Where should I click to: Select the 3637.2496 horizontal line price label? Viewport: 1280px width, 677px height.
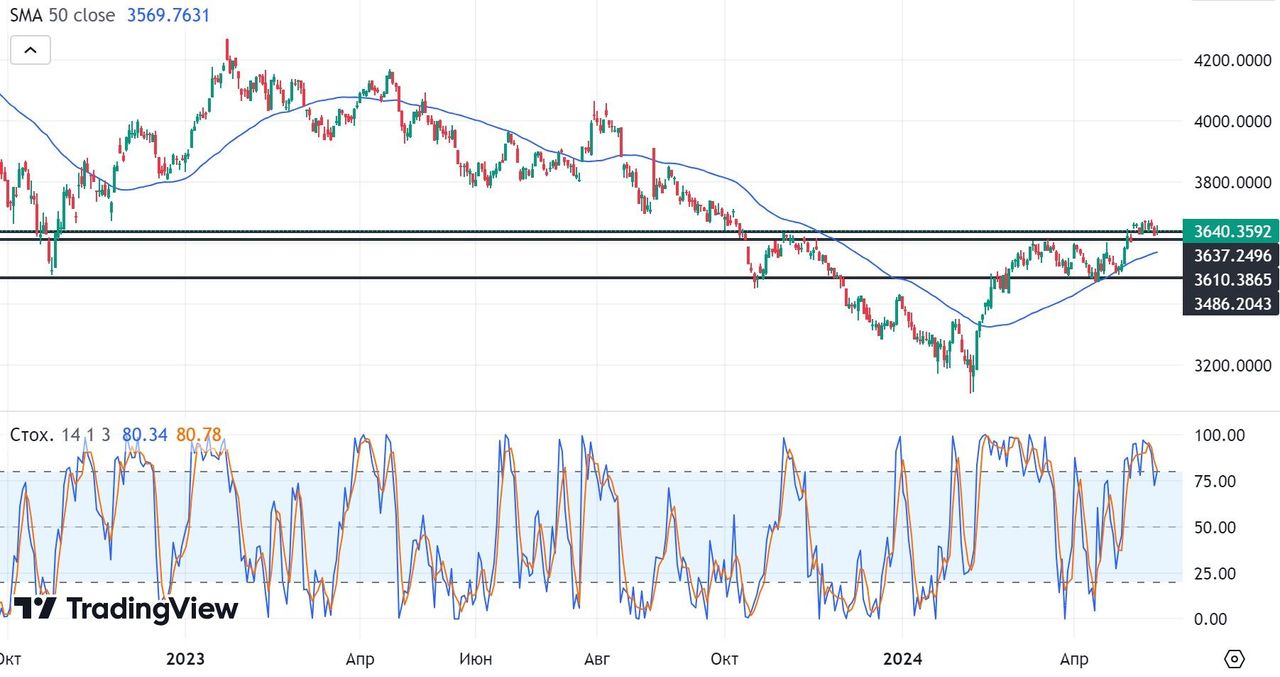pyautogui.click(x=1230, y=256)
